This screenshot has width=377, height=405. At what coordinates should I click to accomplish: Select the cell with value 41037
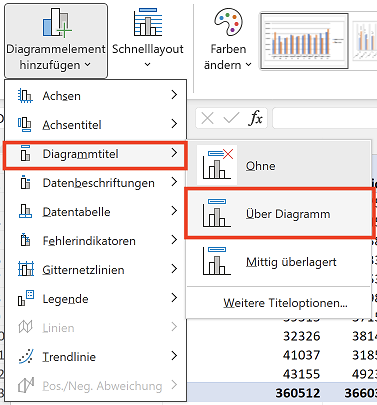pyautogui.click(x=301, y=355)
